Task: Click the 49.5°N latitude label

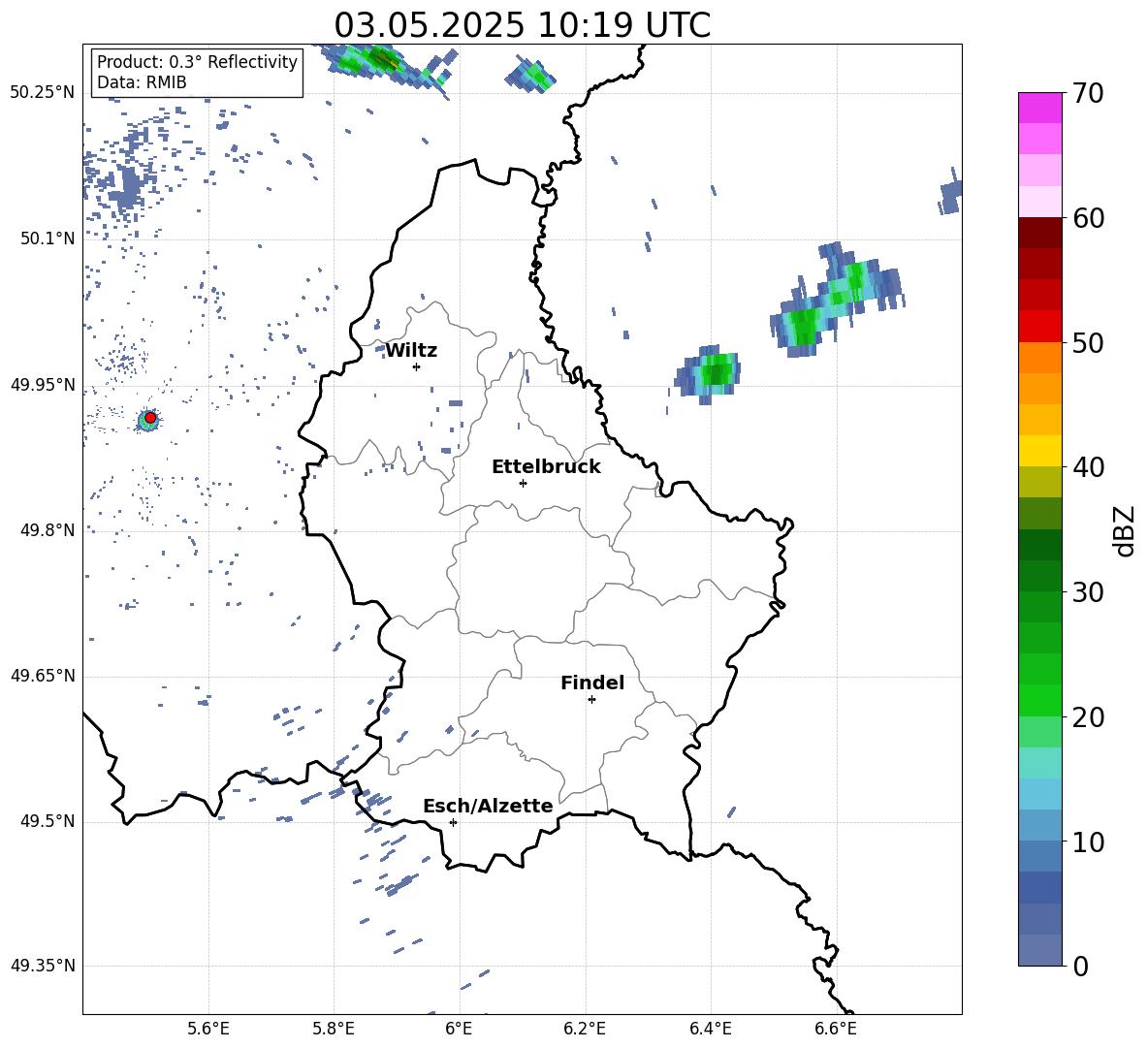Action: (x=47, y=821)
